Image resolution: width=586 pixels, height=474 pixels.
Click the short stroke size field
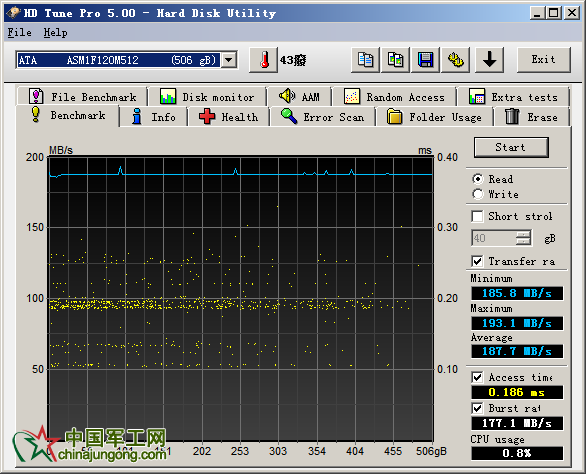493,238
